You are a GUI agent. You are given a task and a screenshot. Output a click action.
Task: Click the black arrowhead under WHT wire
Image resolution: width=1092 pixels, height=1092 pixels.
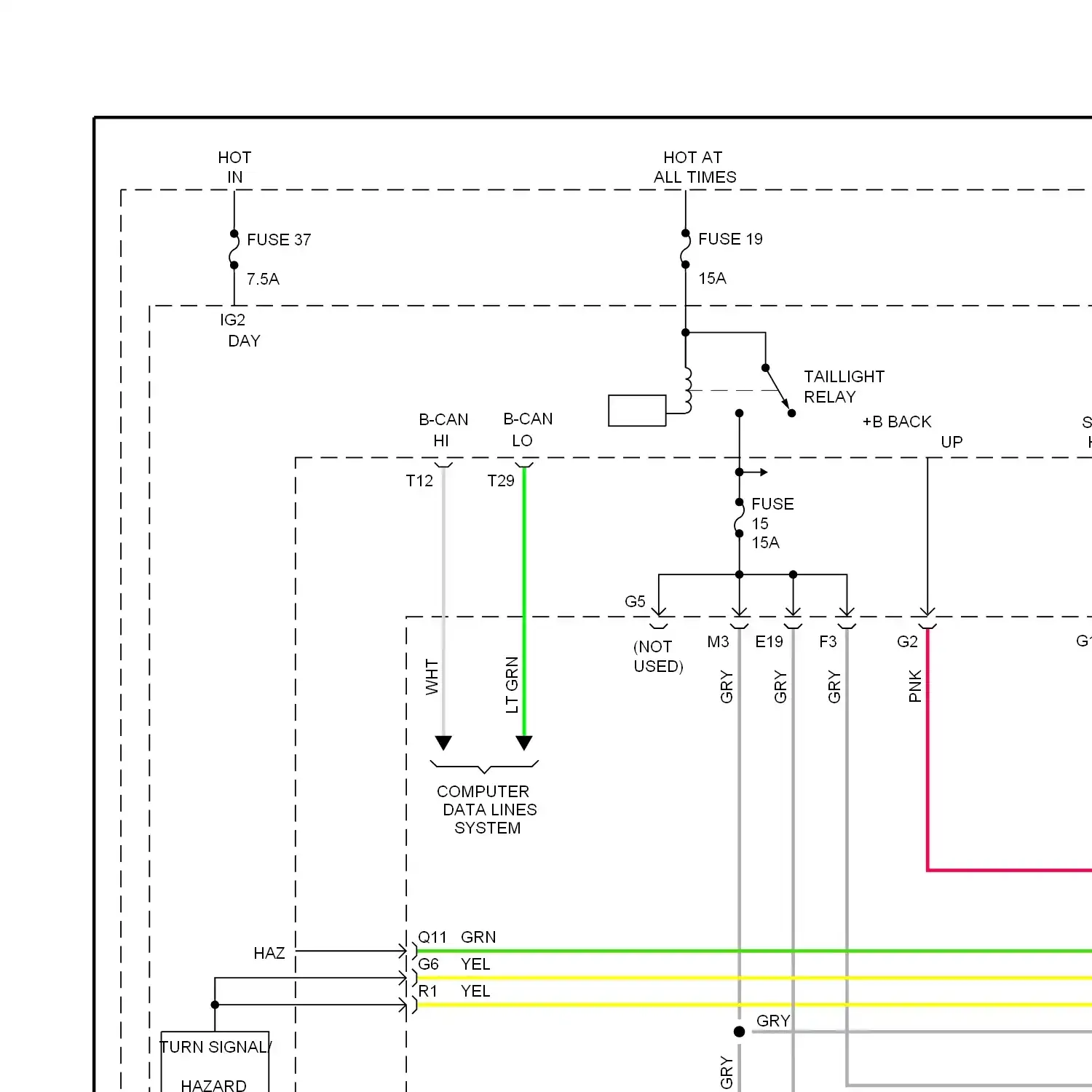pos(443,743)
